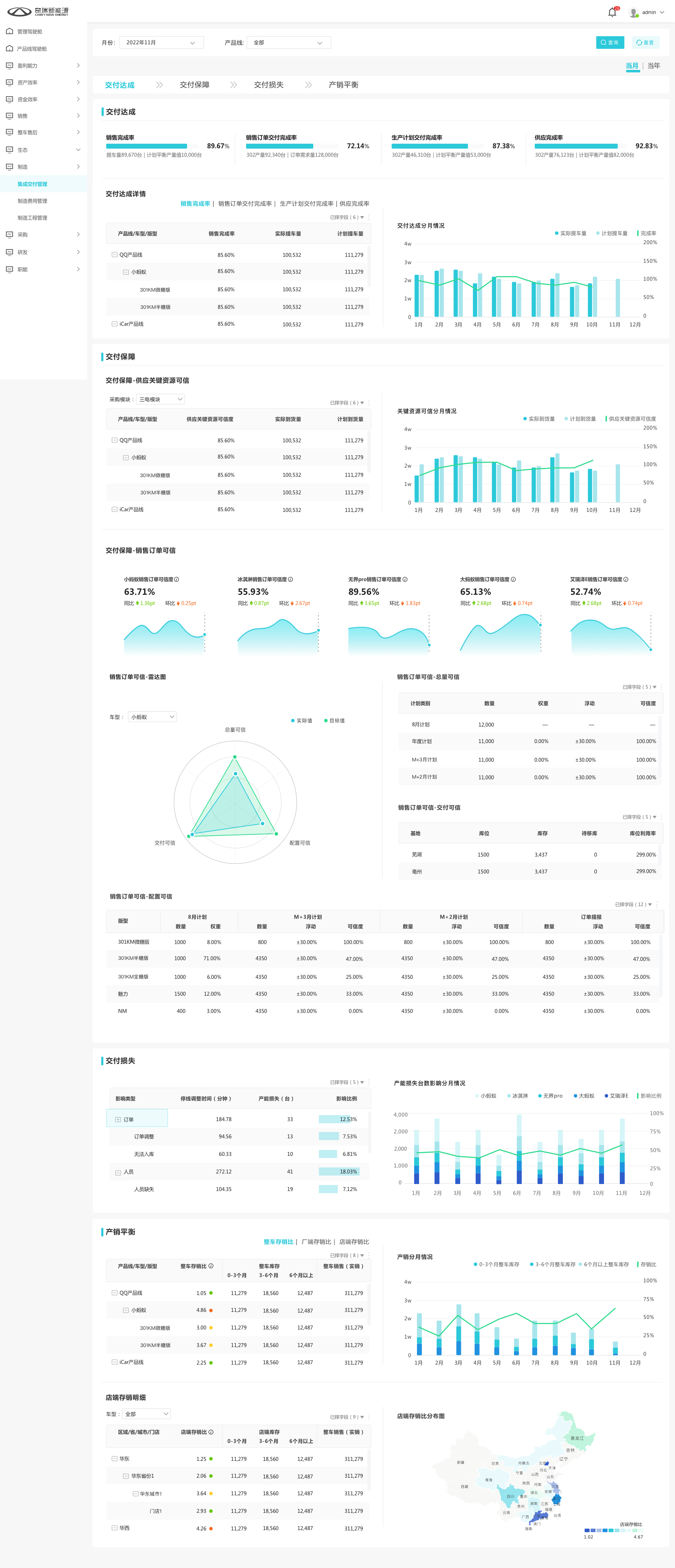The width and height of the screenshot is (675, 1568).
Task: Open 制造工程管理 in the sidebar
Action: [32, 218]
